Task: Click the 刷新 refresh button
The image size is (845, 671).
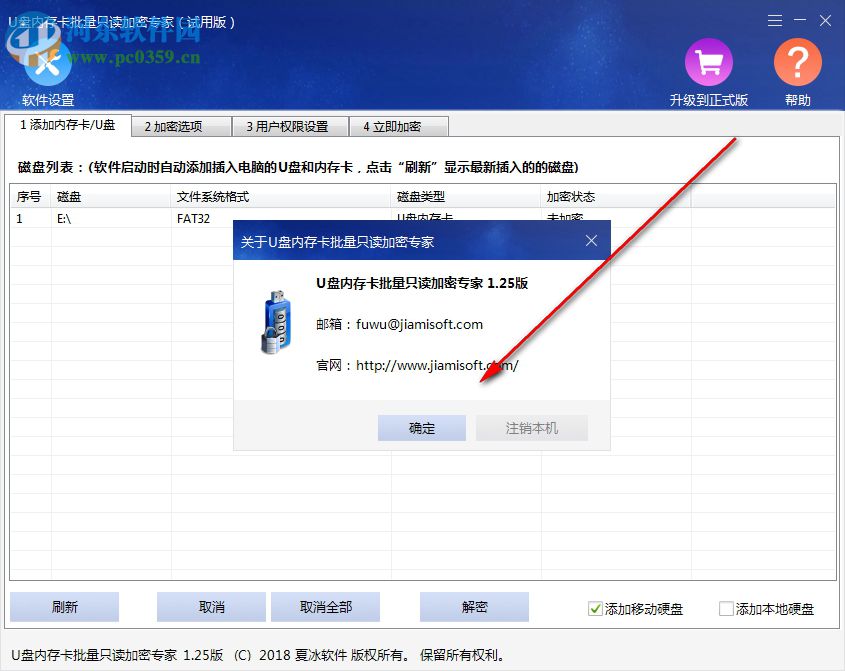Action: [64, 607]
